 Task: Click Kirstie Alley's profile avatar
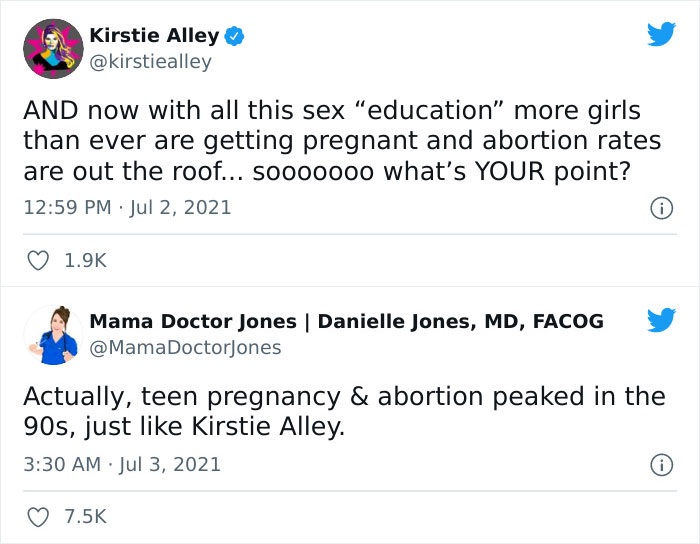(52, 48)
